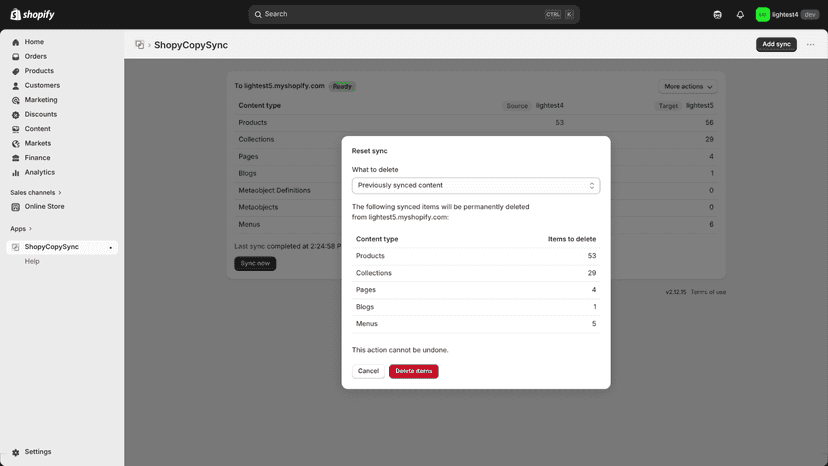The height and width of the screenshot is (466, 828).
Task: Click the Items to delete column header
Action: pyautogui.click(x=572, y=239)
